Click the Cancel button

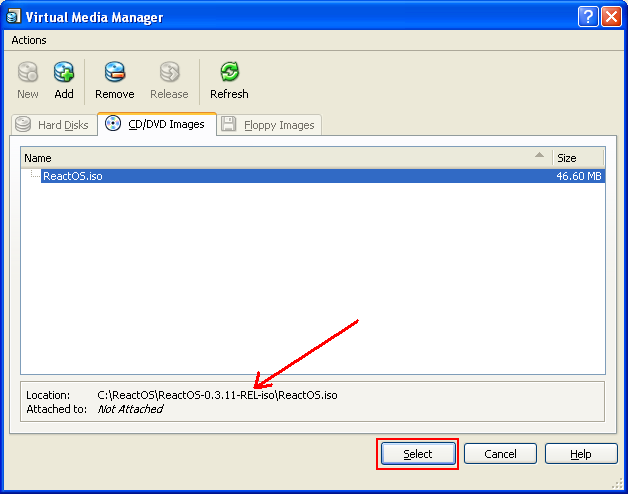point(500,454)
